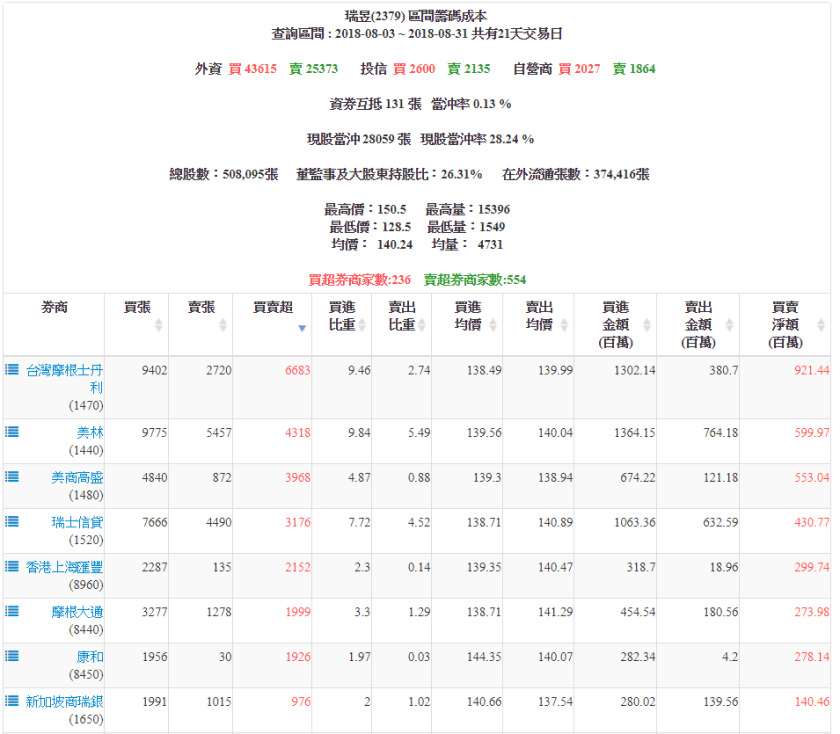This screenshot has height=734, width=840.
Task: Click list icon for 香港上海匯豐
Action: point(12,566)
